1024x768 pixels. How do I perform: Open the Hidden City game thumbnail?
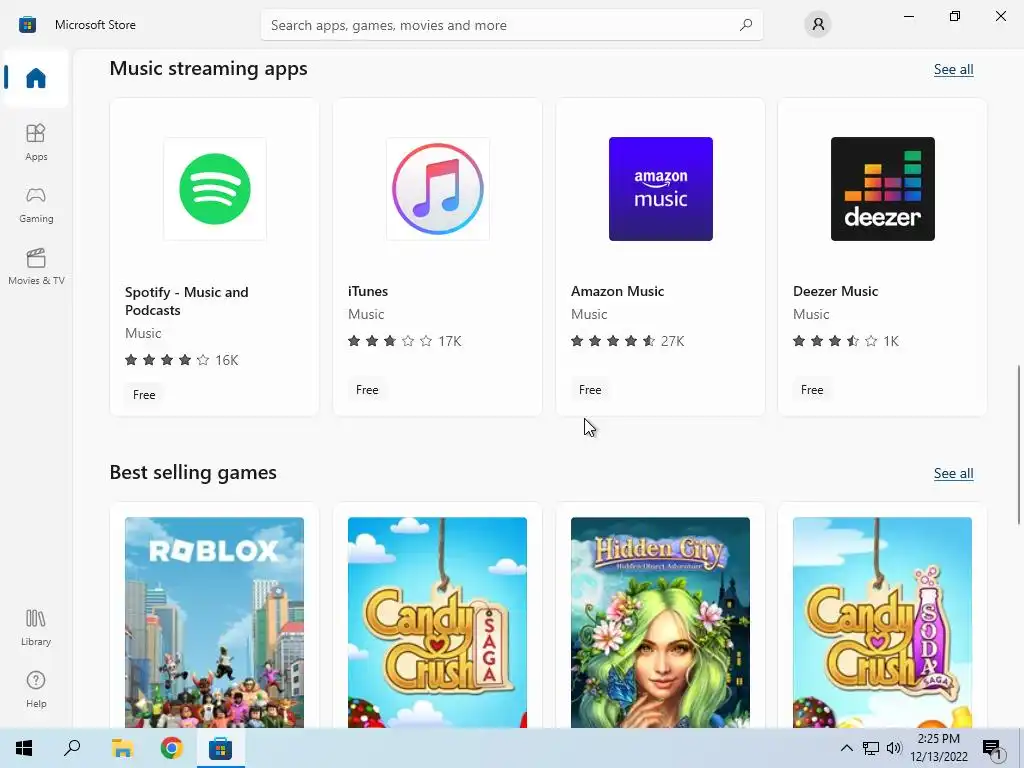tap(660, 622)
